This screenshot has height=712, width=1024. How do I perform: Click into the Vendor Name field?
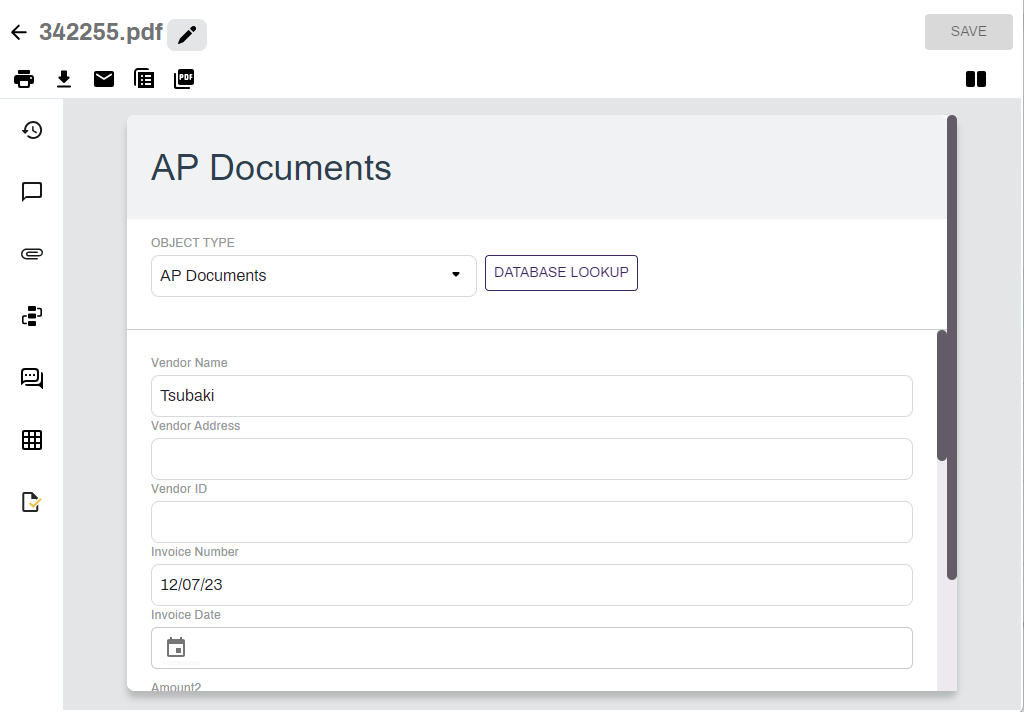[532, 396]
